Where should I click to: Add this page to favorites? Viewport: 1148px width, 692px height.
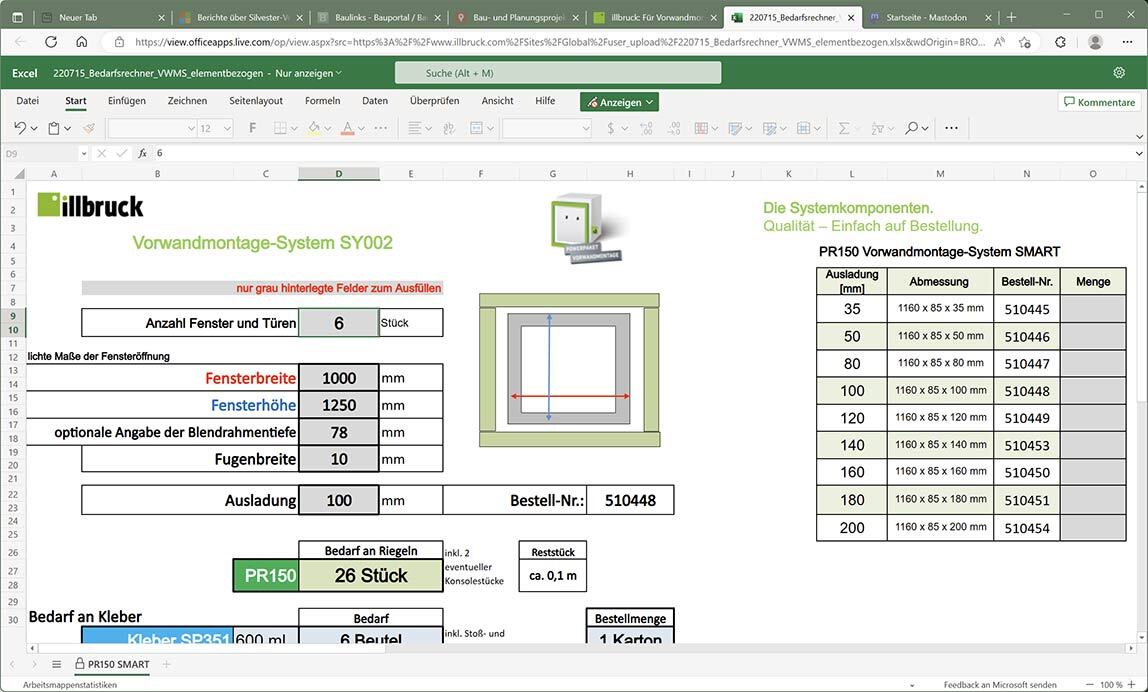tap(1024, 42)
